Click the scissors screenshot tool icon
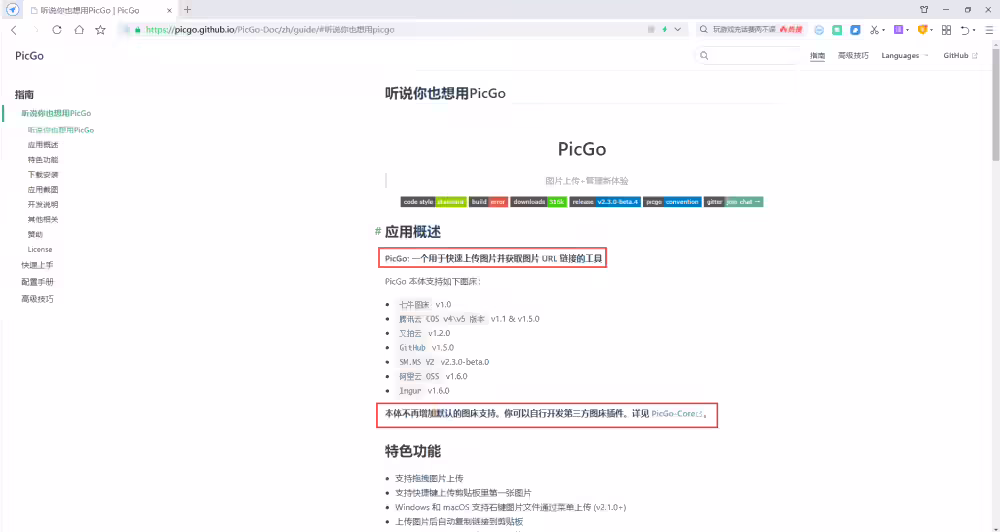The image size is (1000, 532). [x=874, y=30]
